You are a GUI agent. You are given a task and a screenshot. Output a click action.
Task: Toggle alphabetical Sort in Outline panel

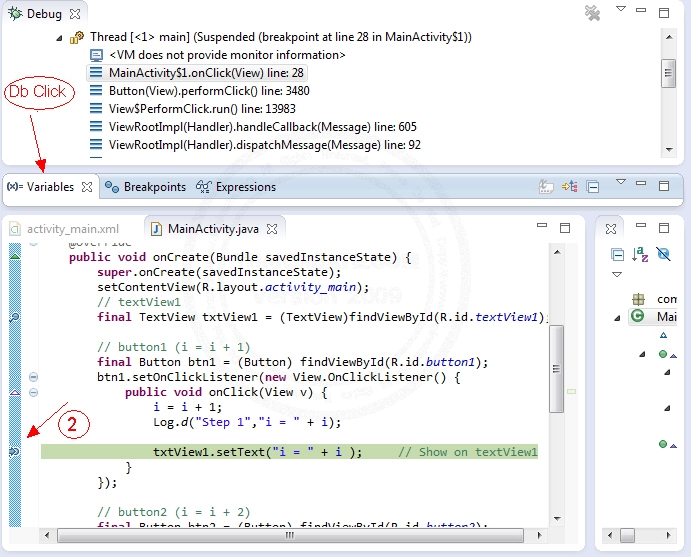(x=640, y=254)
